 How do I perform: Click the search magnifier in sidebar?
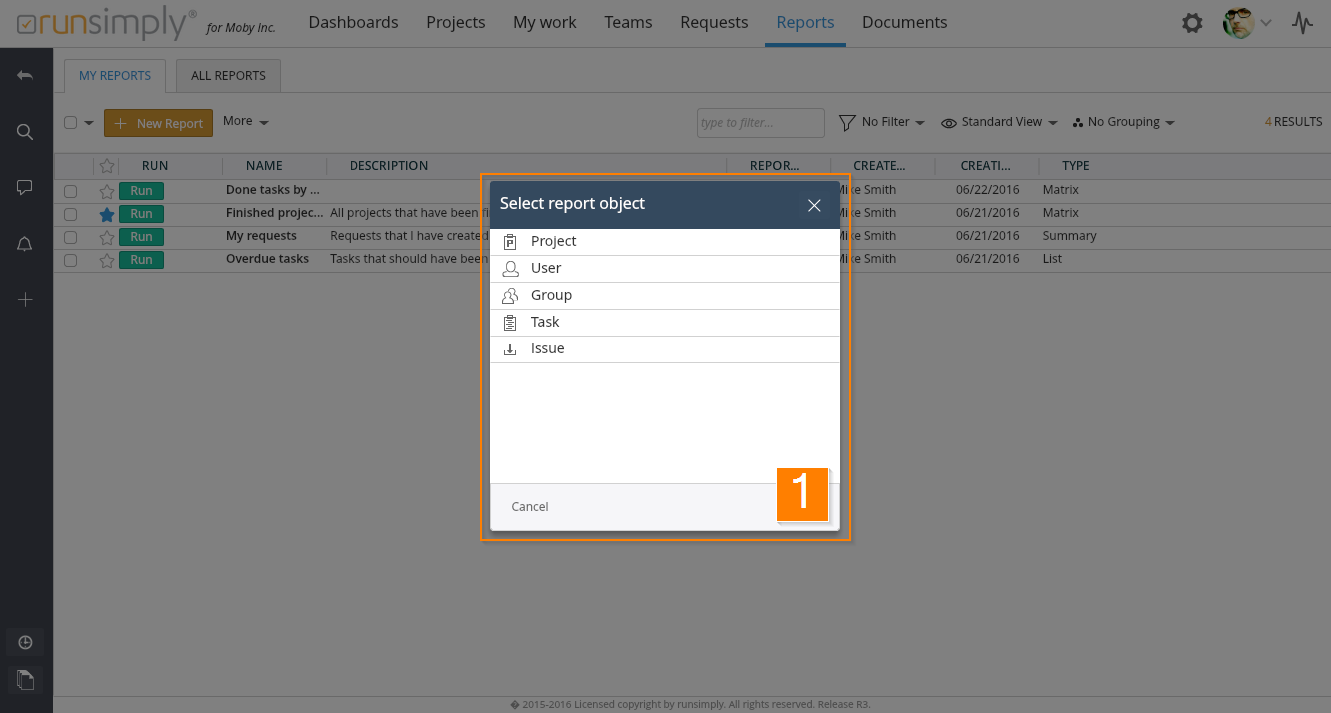point(26,132)
